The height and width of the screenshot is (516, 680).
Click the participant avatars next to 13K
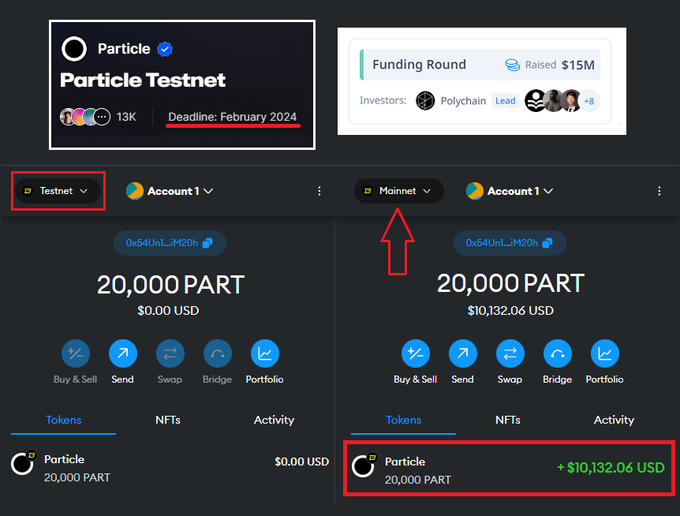coord(85,117)
